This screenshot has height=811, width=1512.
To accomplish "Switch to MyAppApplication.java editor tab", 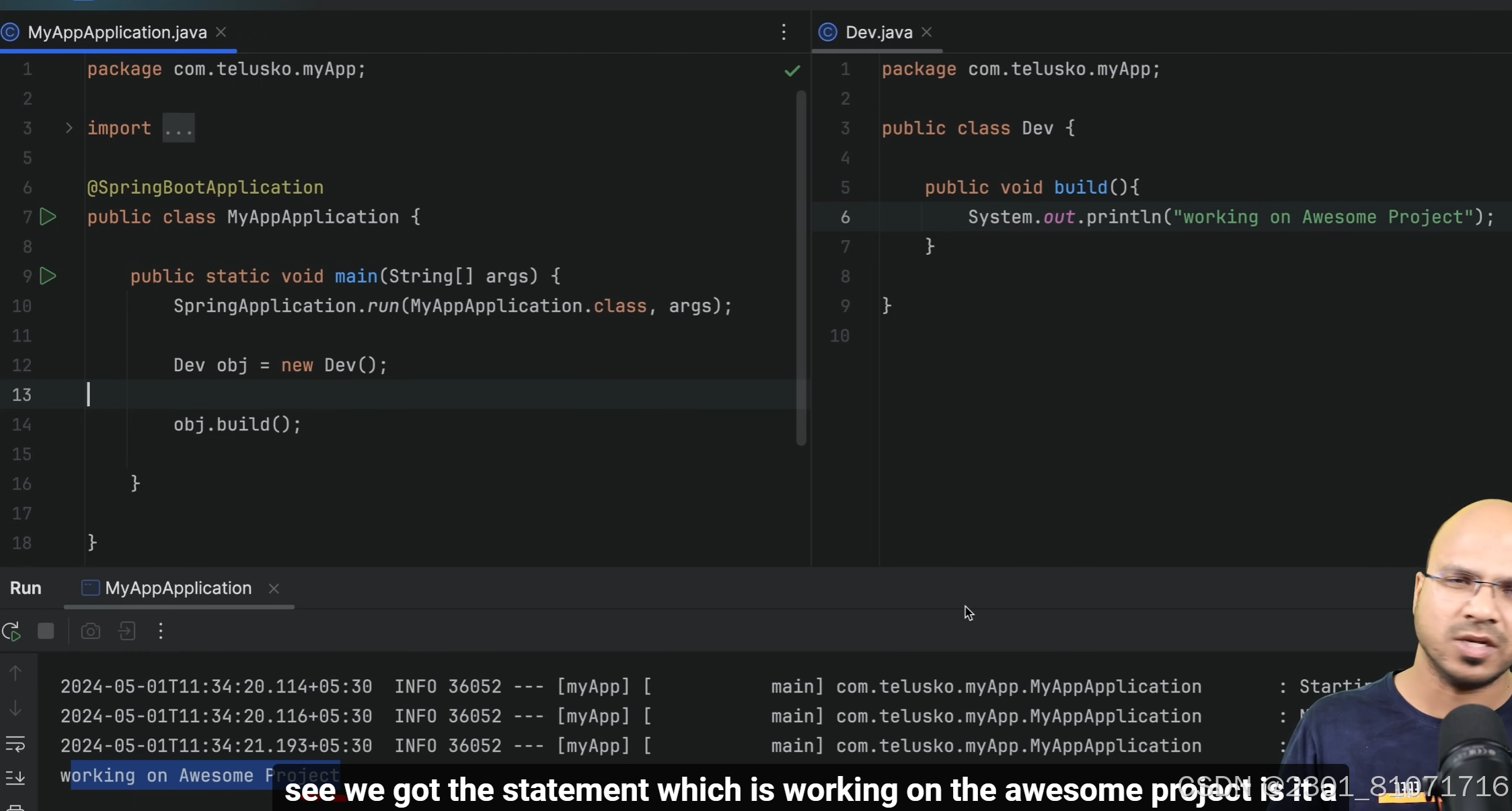I will point(117,32).
